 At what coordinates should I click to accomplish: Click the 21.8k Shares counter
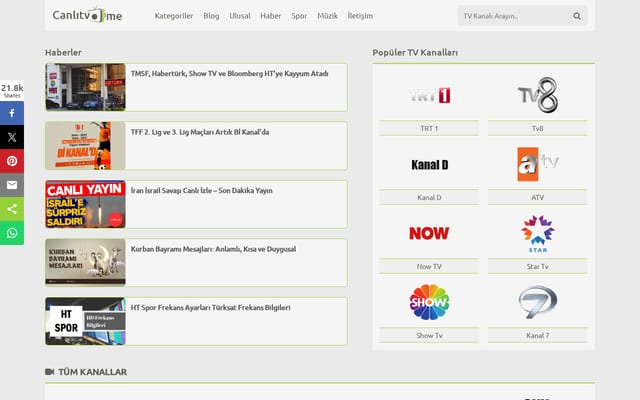(12, 91)
